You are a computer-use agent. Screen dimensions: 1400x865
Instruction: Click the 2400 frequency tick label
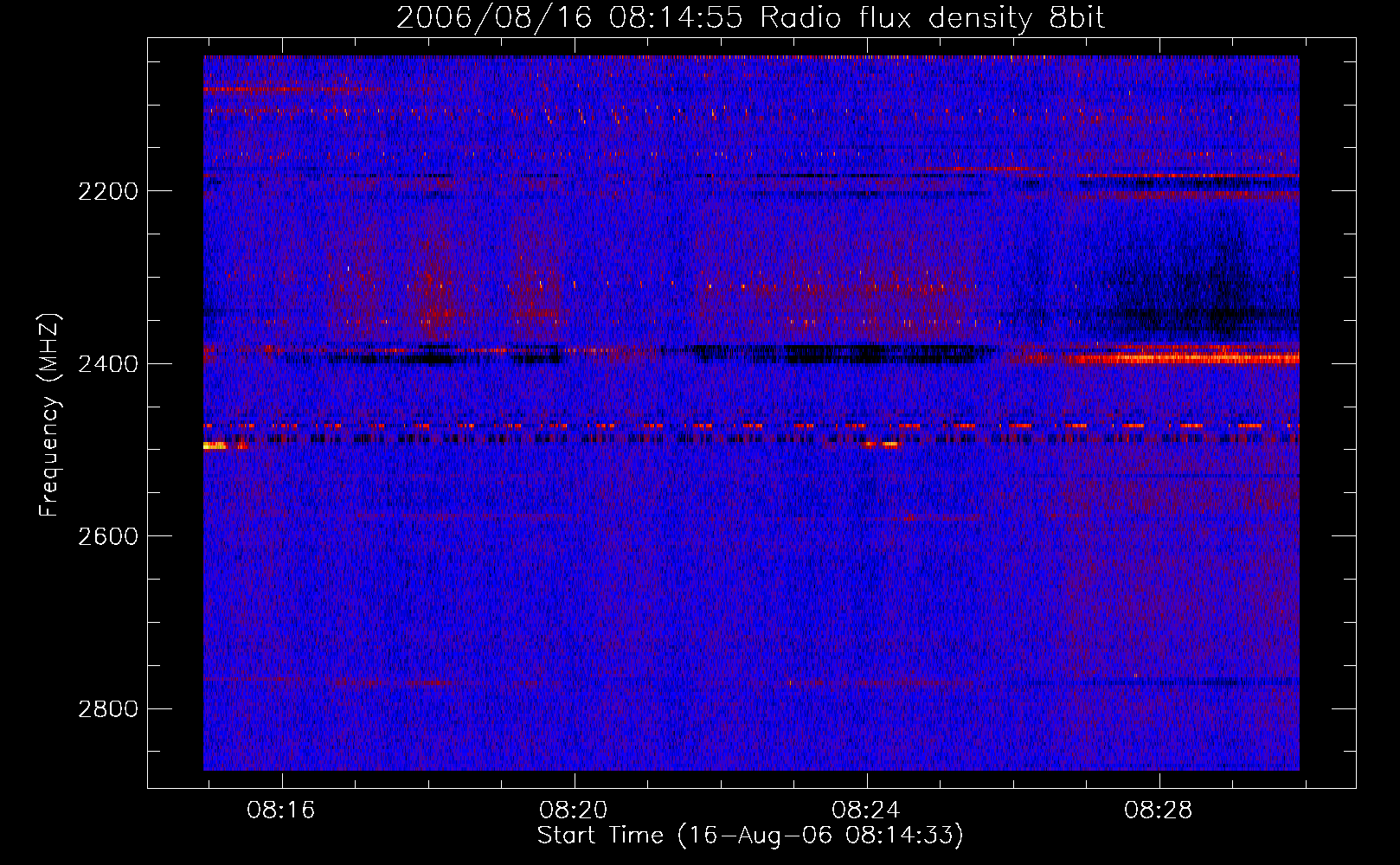pos(108,364)
